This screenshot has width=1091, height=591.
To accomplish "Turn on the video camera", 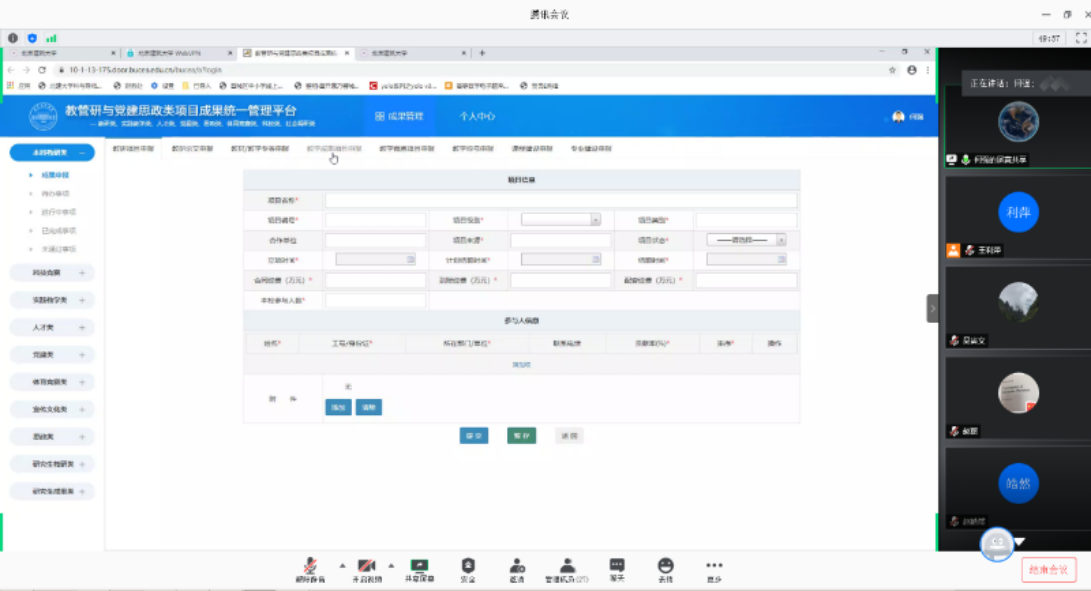I will [x=366, y=567].
